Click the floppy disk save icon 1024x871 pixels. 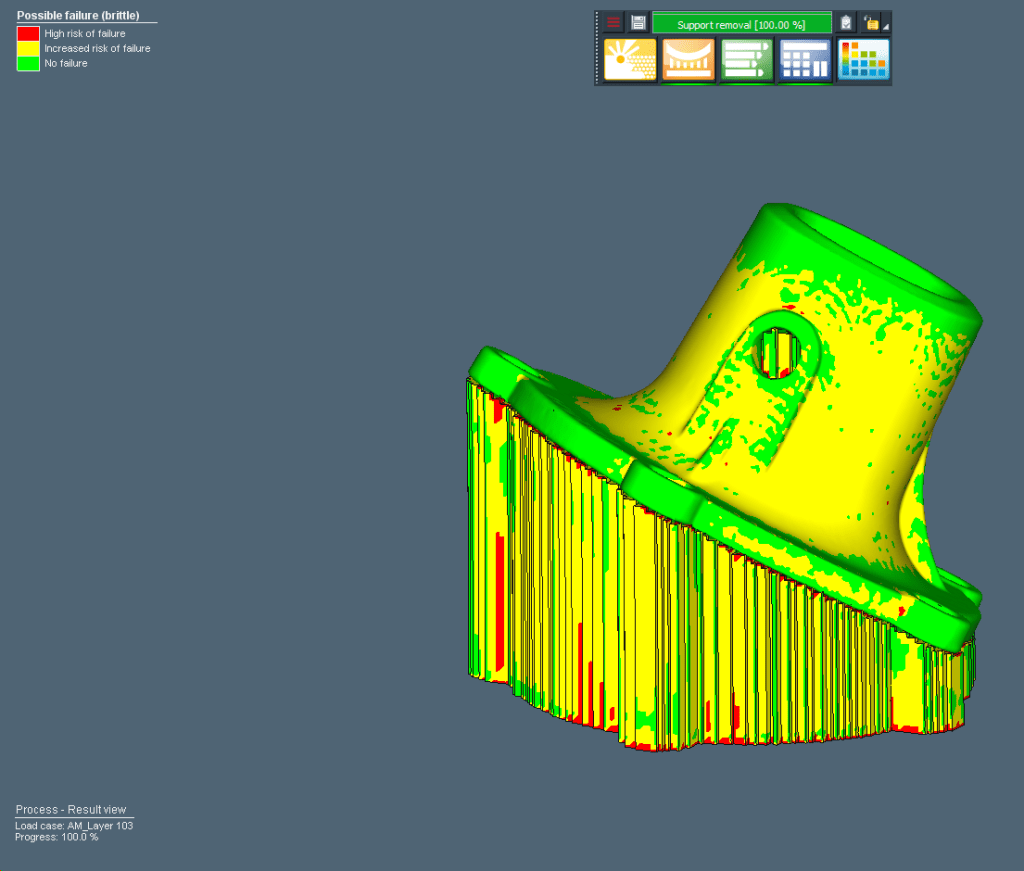[638, 23]
